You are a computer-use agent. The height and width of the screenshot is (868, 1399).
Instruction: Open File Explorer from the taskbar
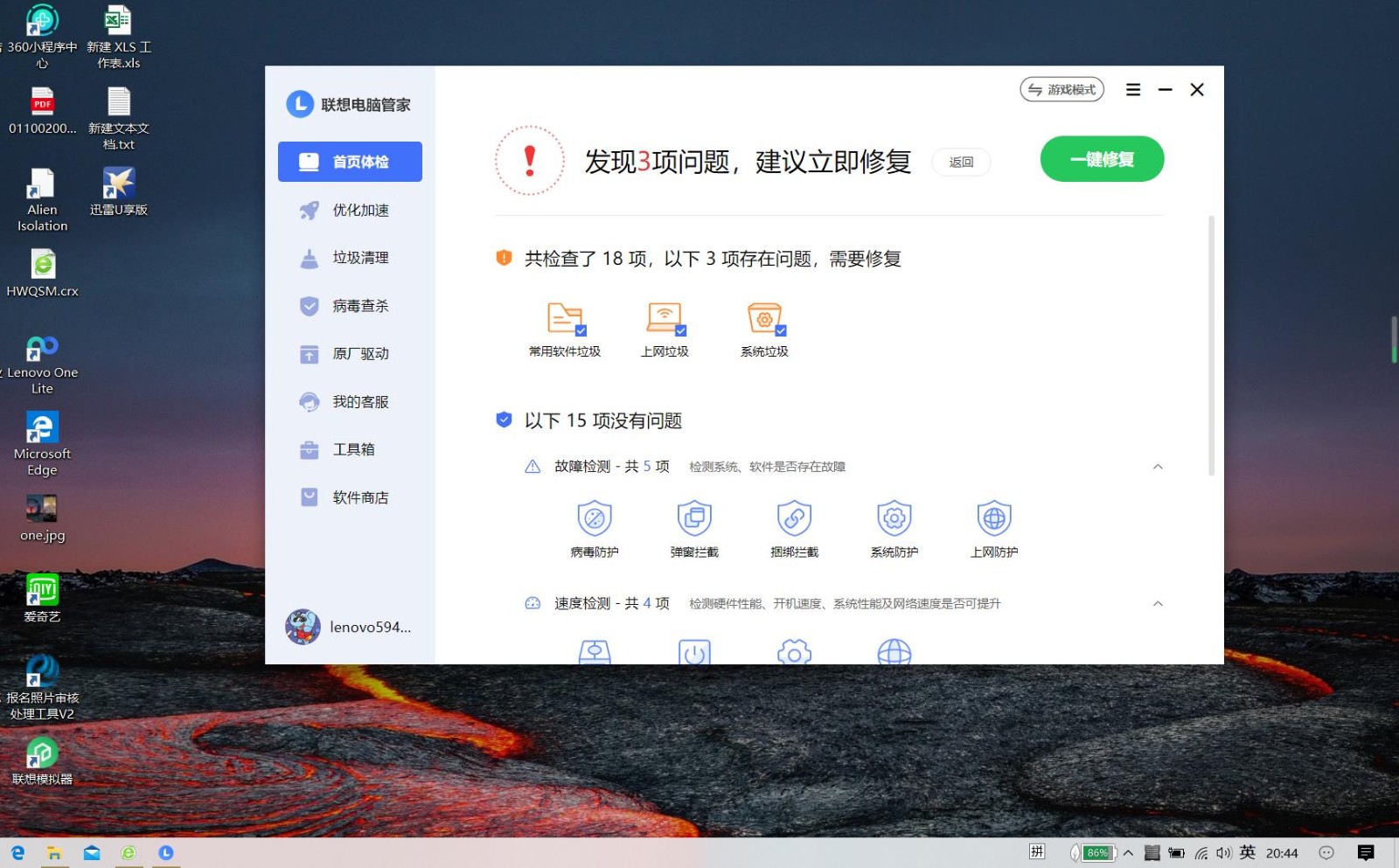click(x=54, y=853)
